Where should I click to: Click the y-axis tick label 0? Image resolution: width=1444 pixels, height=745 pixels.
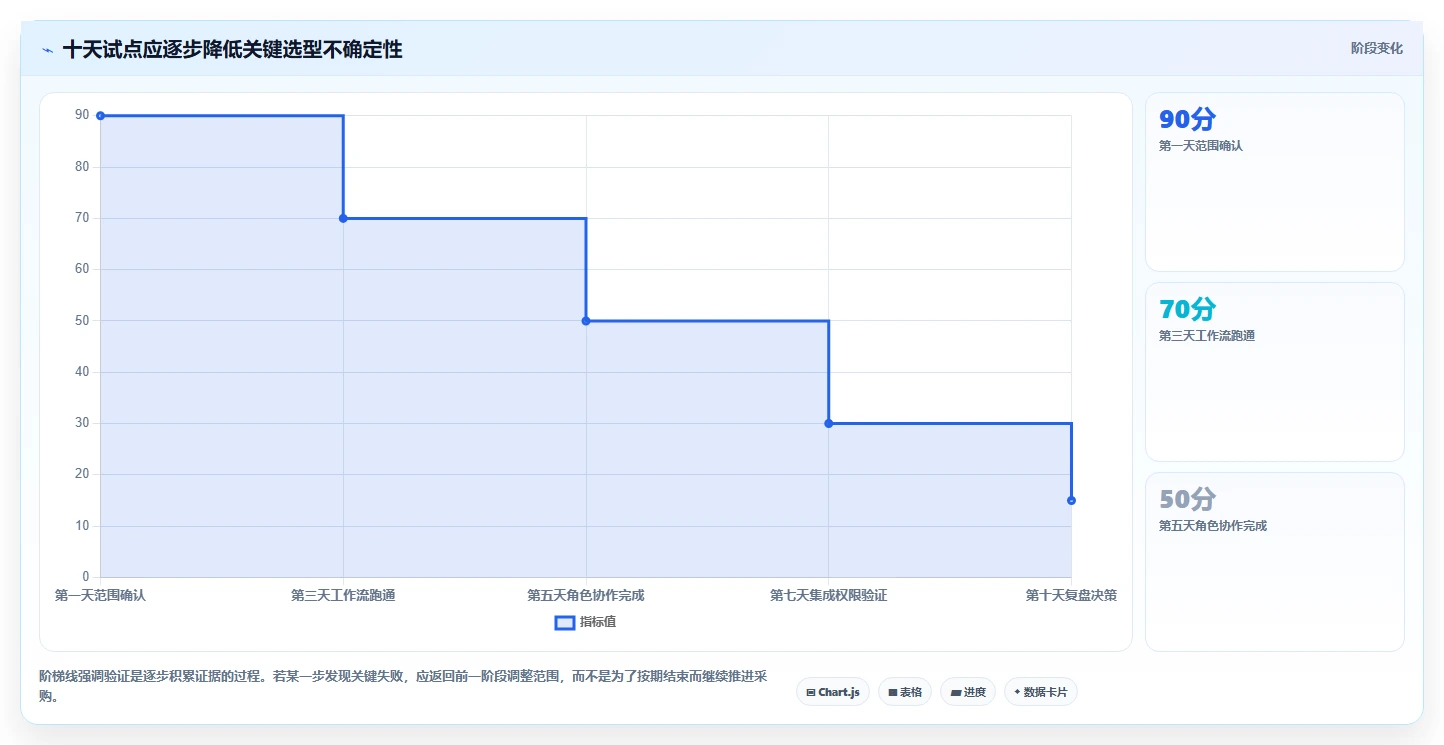click(x=85, y=577)
